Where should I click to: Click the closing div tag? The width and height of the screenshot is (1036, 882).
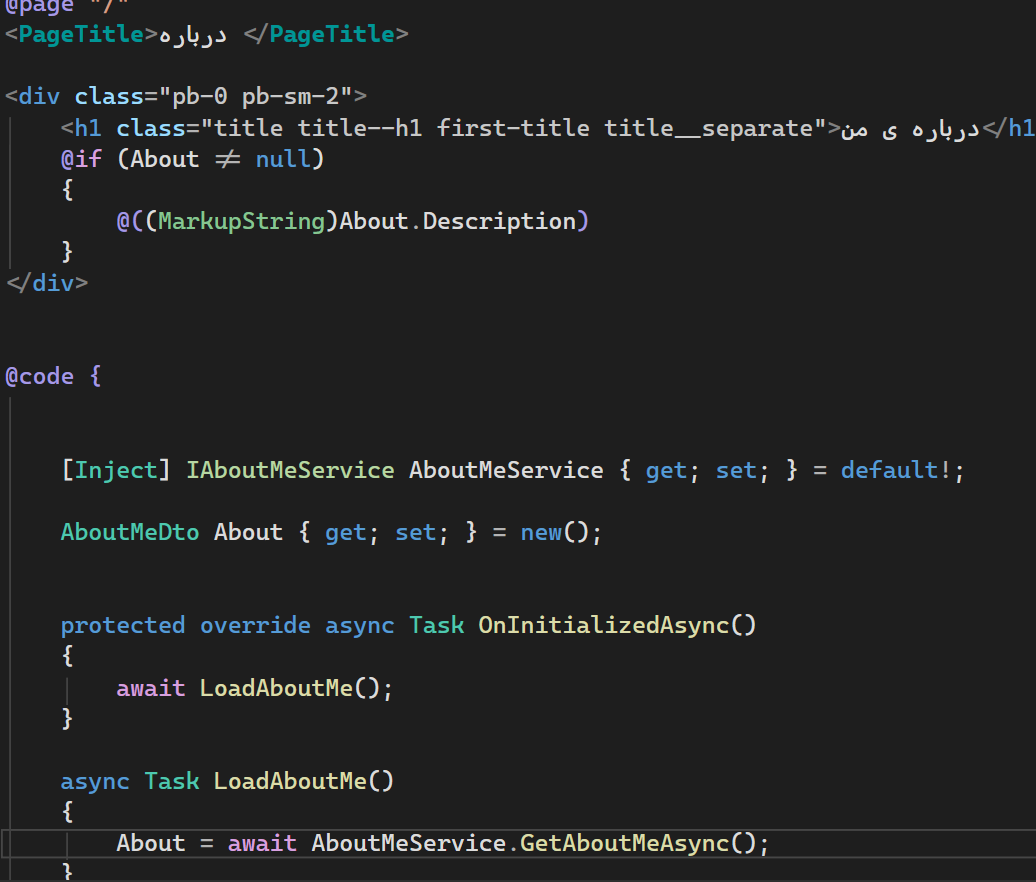[x=47, y=283]
